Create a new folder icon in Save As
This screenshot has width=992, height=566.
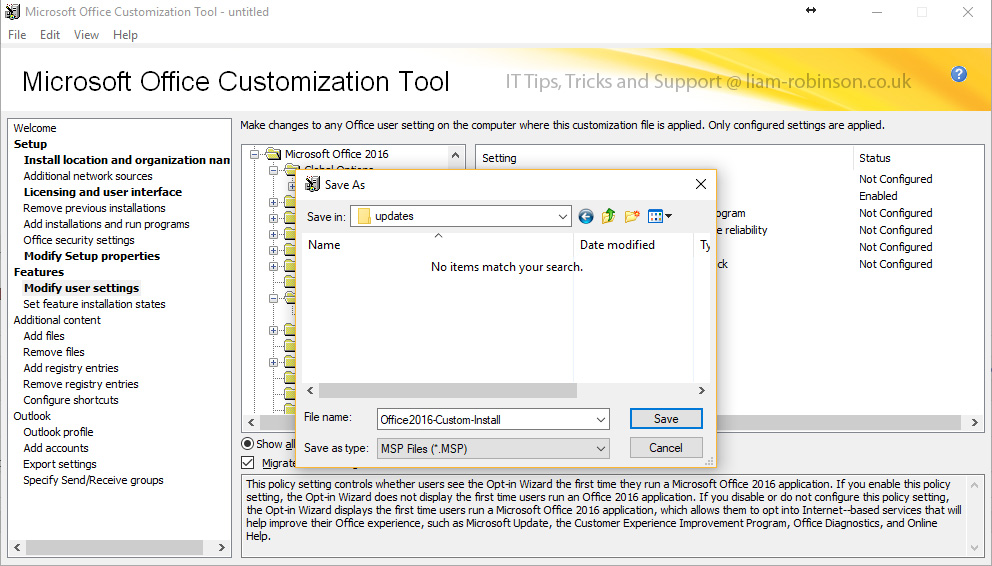coord(631,216)
